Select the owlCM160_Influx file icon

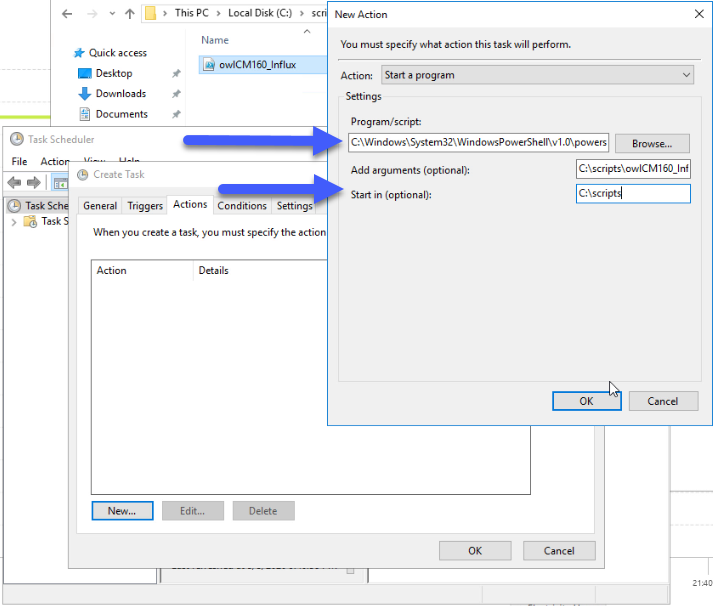(x=209, y=65)
